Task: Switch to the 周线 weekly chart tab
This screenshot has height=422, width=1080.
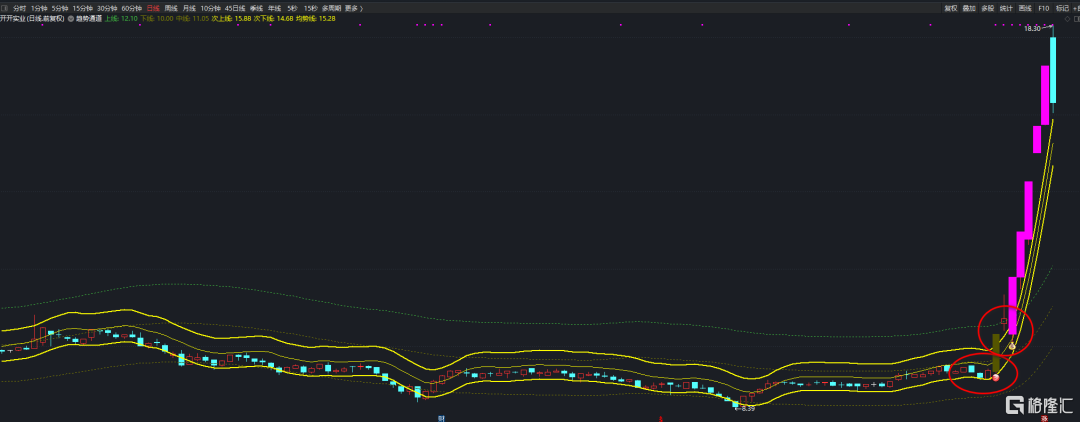Action: coord(170,8)
